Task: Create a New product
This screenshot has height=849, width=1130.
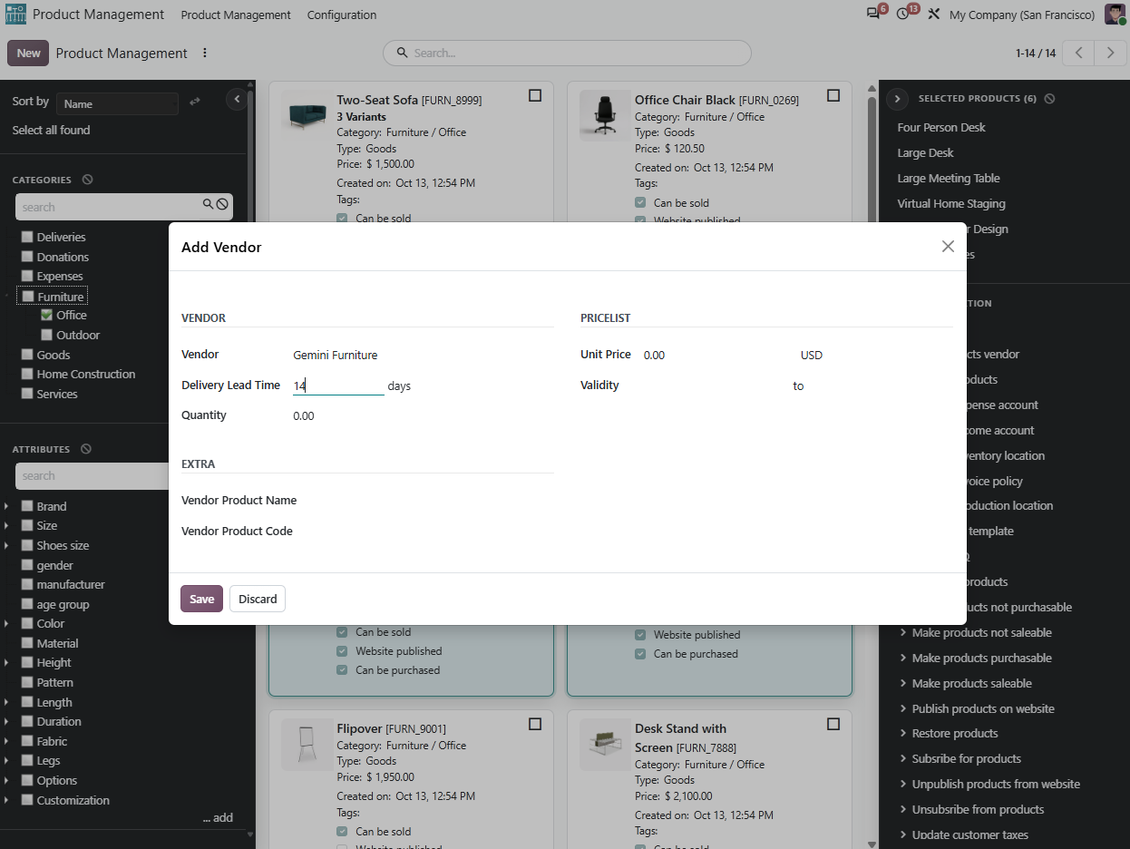Action: pos(28,53)
